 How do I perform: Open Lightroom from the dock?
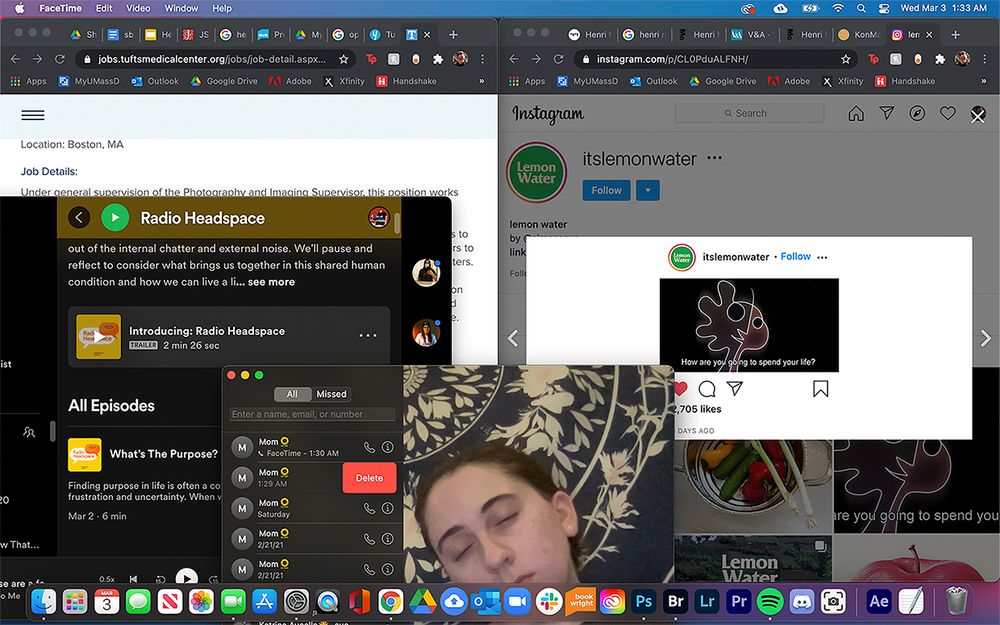point(707,601)
